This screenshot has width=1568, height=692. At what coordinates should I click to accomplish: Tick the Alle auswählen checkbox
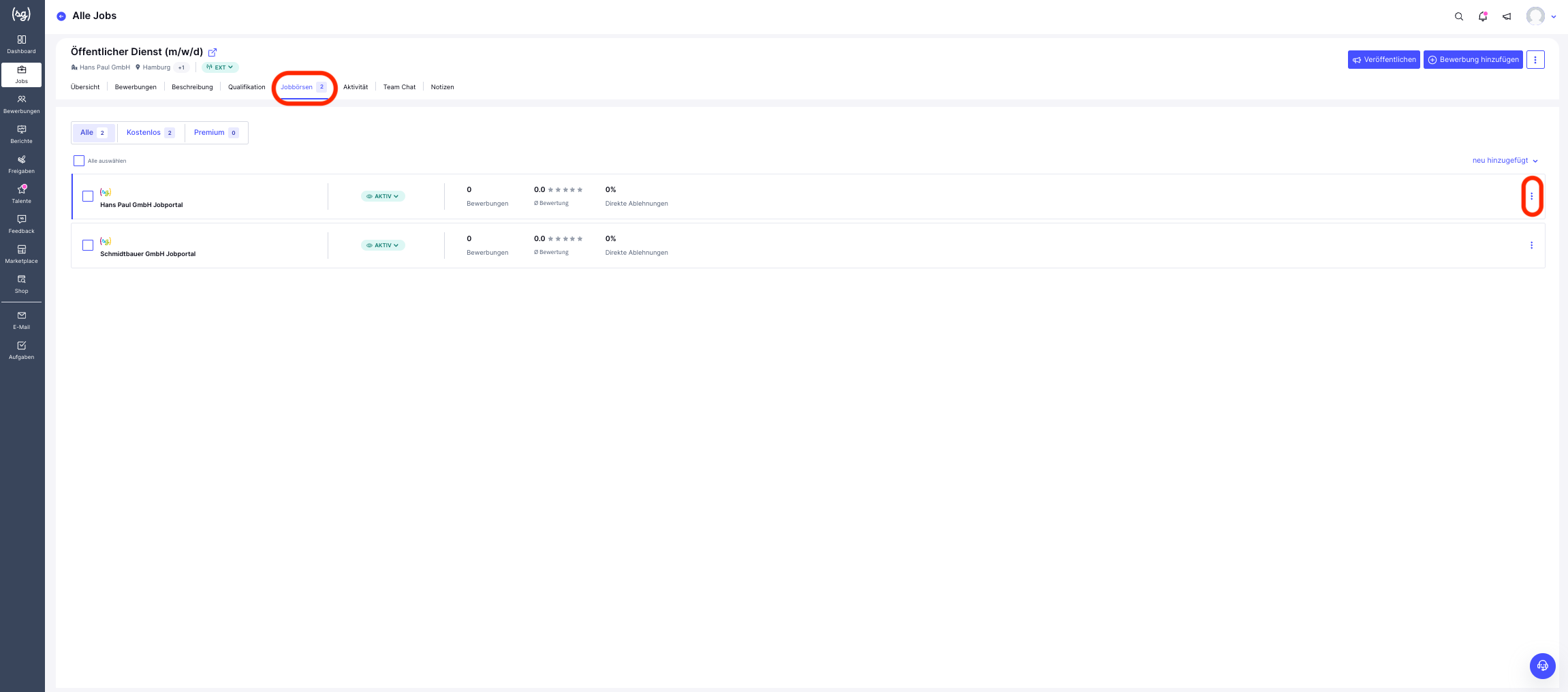pyautogui.click(x=79, y=161)
